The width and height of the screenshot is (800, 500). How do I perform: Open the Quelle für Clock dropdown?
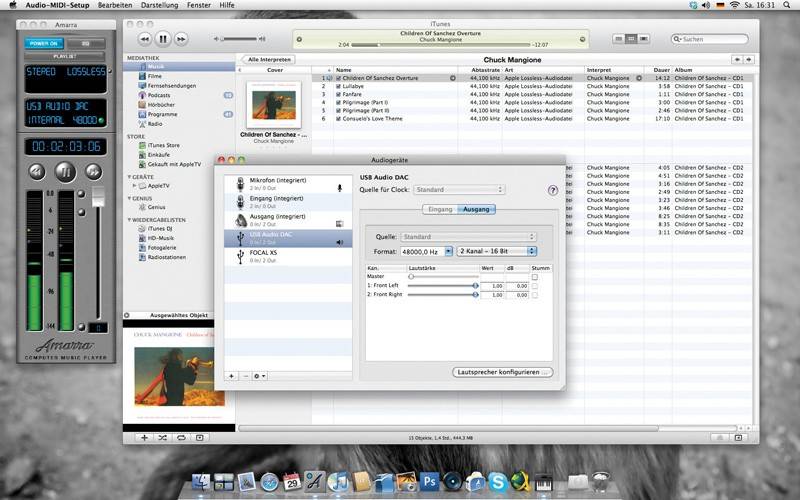point(459,190)
